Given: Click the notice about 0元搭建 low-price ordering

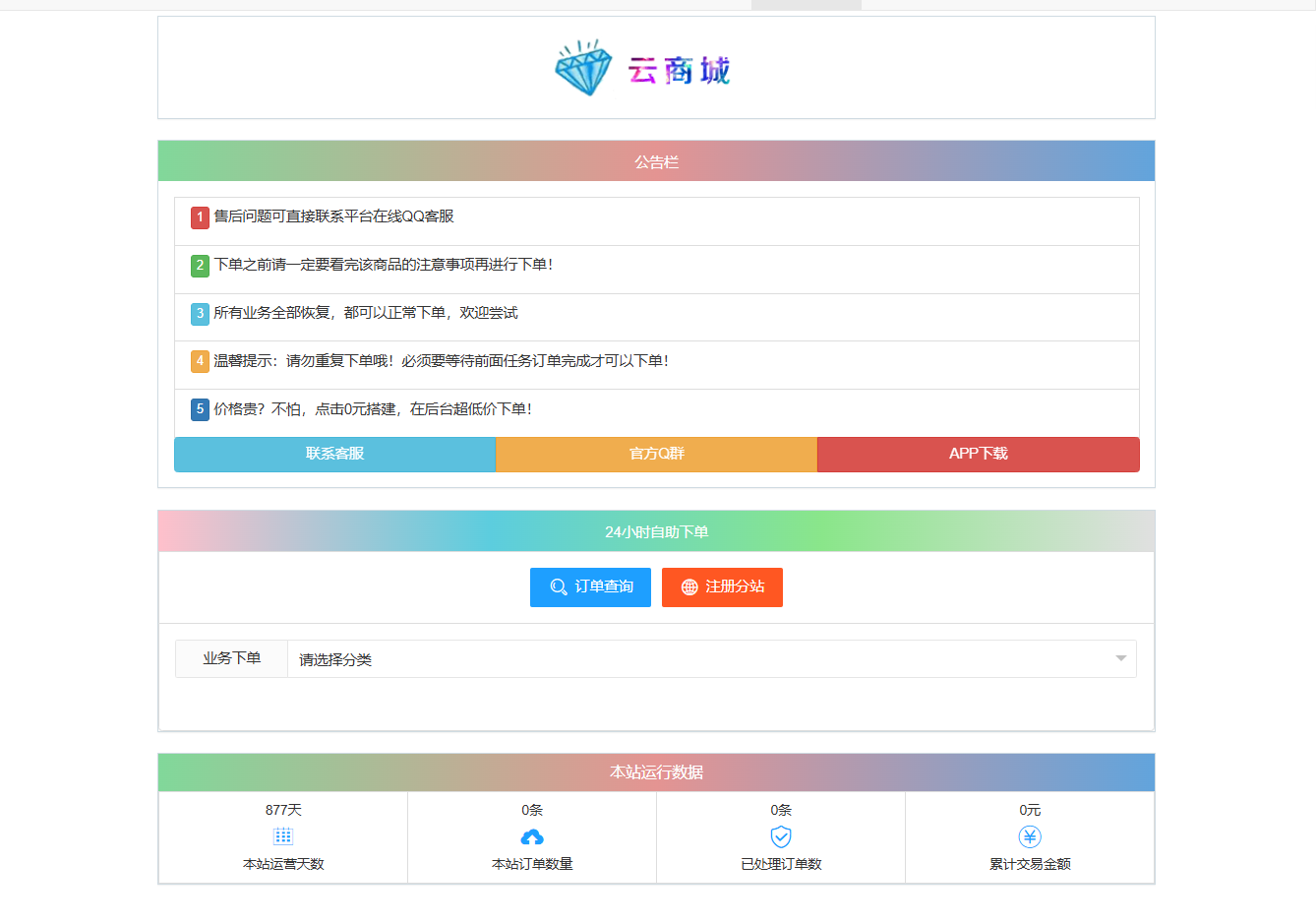Looking at the screenshot, I should [x=375, y=408].
